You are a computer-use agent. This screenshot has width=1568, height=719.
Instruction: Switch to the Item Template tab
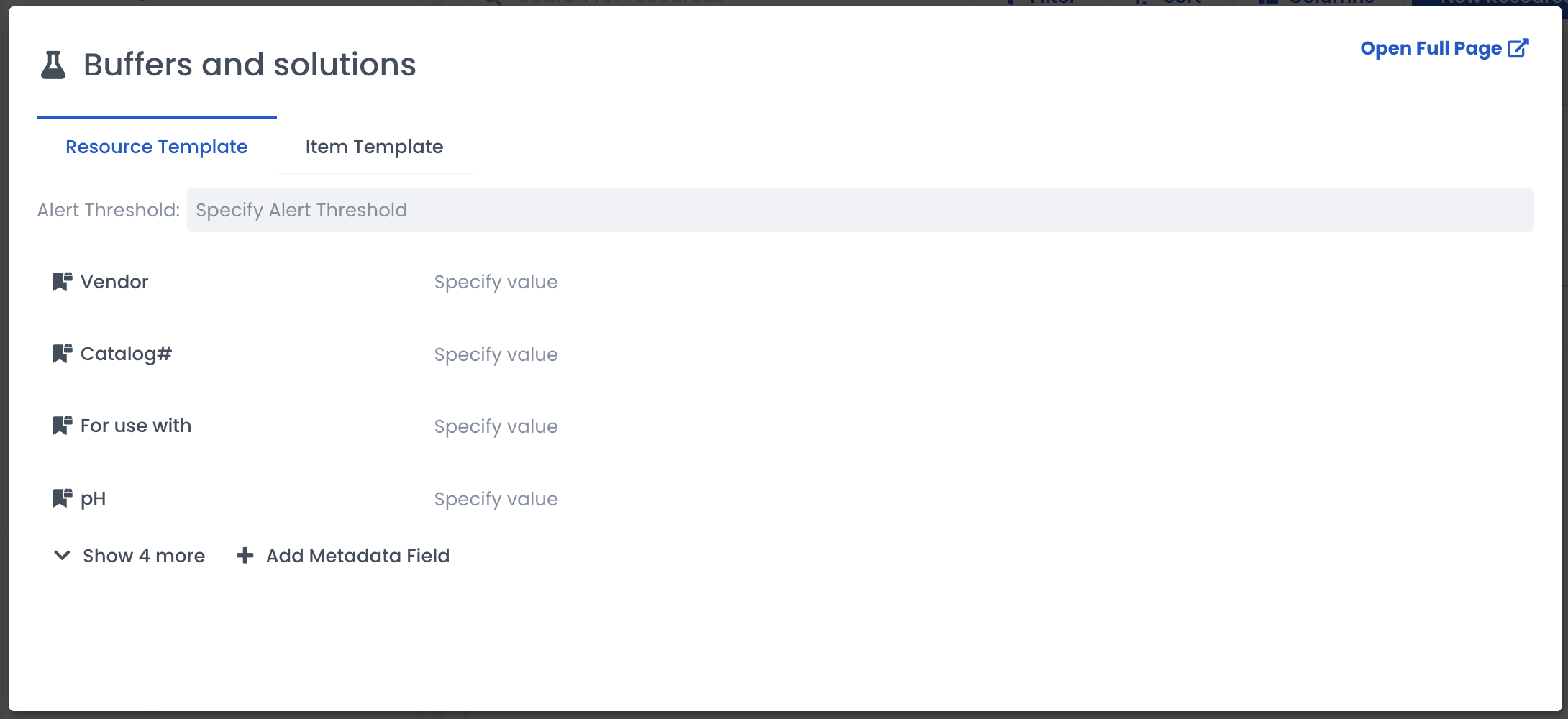tap(374, 147)
